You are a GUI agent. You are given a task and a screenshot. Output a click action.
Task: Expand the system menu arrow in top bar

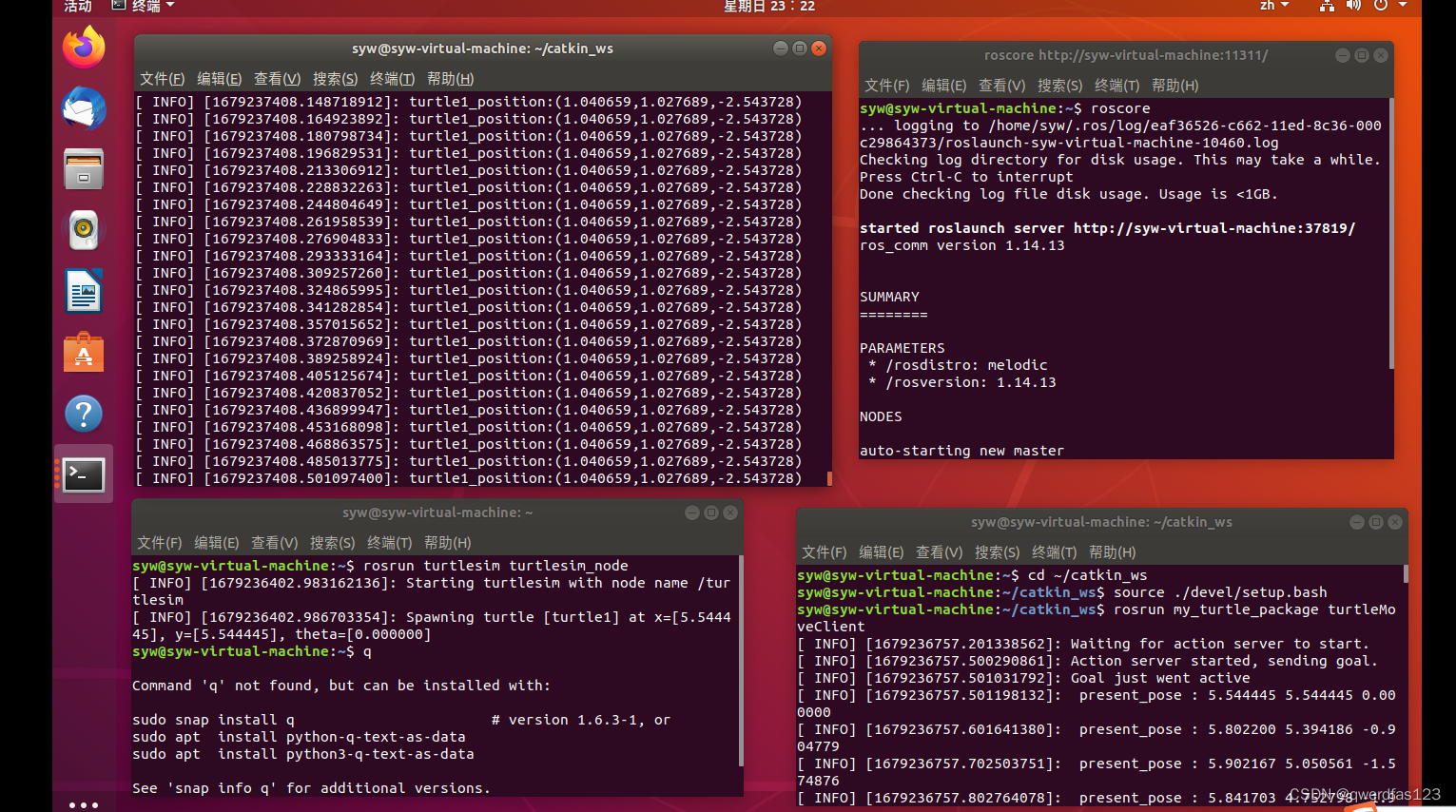[1402, 6]
